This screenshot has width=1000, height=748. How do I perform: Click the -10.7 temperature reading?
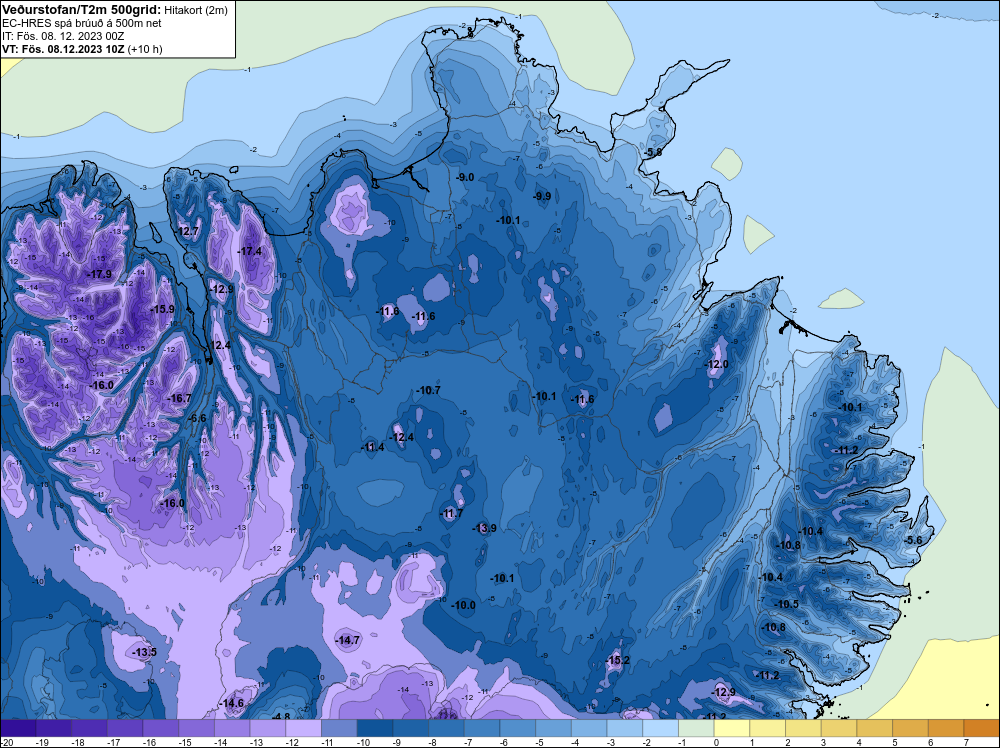428,390
